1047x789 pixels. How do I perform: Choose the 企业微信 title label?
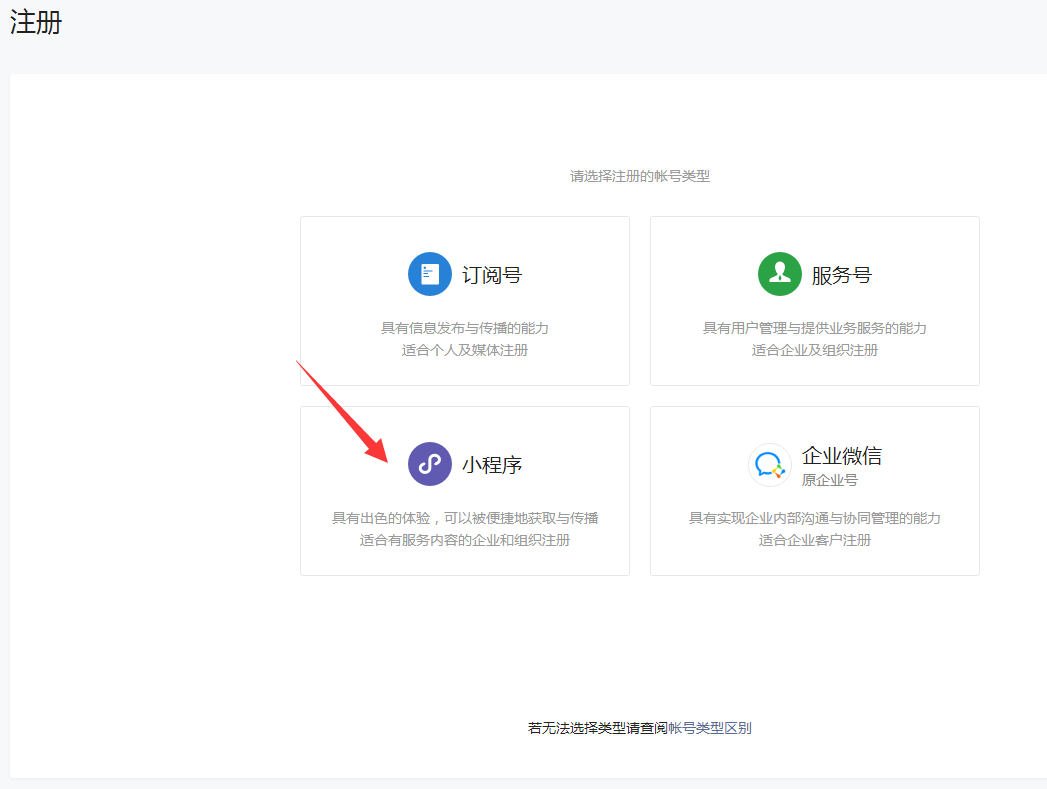[x=841, y=456]
